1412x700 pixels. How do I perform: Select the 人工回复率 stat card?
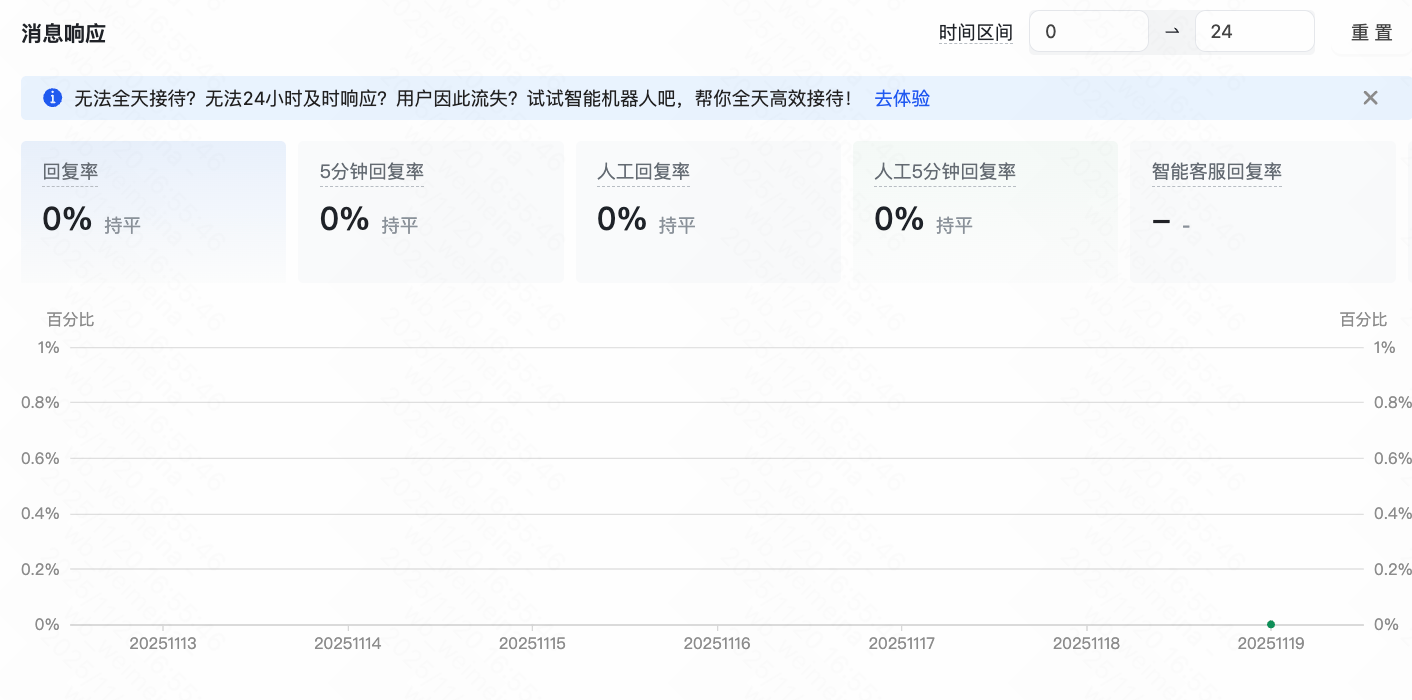(708, 210)
